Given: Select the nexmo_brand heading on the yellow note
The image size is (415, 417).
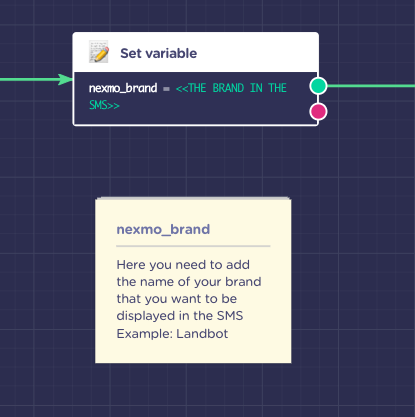Looking at the screenshot, I should tap(163, 229).
